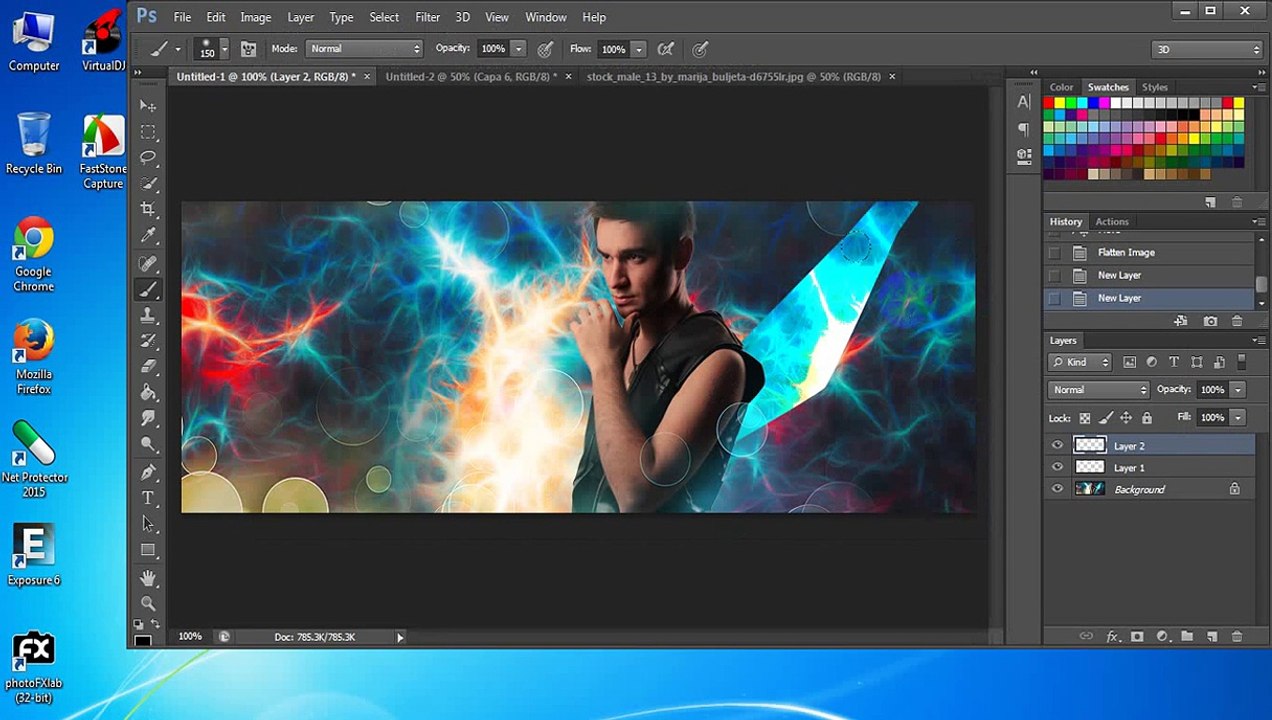1272x720 pixels.
Task: Open the layer Fill dropdown arrow
Action: [x=1238, y=417]
